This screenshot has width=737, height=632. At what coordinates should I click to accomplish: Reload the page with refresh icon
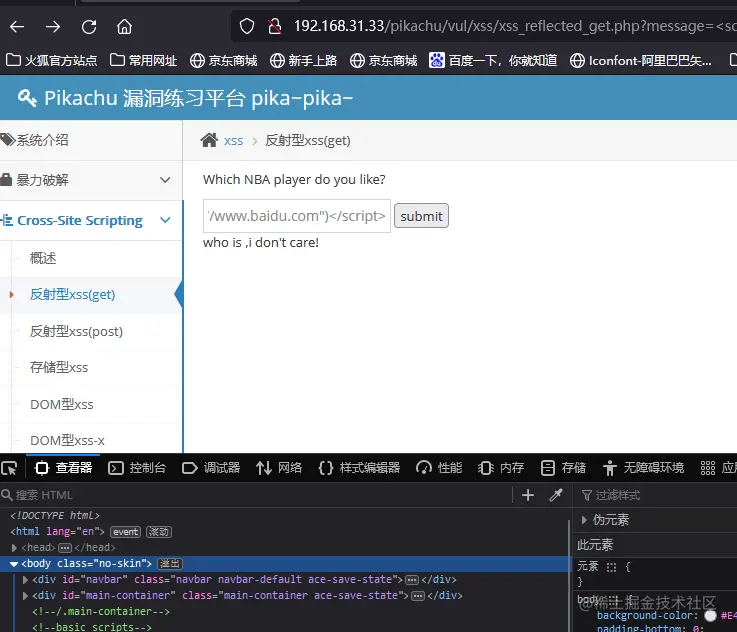pyautogui.click(x=89, y=27)
